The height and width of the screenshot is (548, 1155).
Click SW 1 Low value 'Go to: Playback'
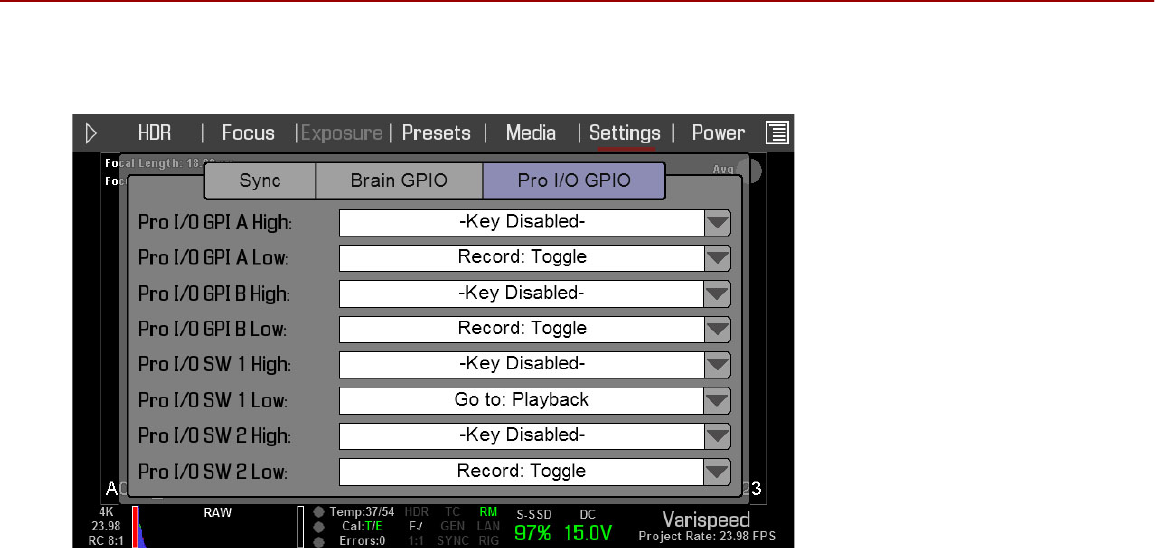click(522, 401)
